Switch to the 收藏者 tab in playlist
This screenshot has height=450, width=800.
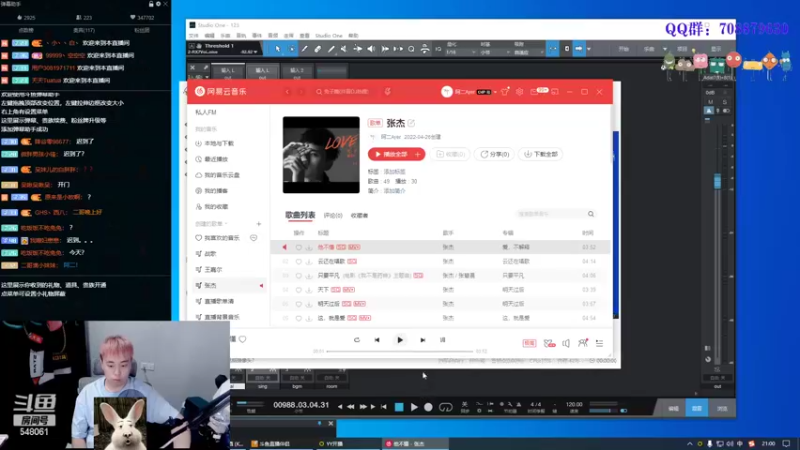point(359,215)
